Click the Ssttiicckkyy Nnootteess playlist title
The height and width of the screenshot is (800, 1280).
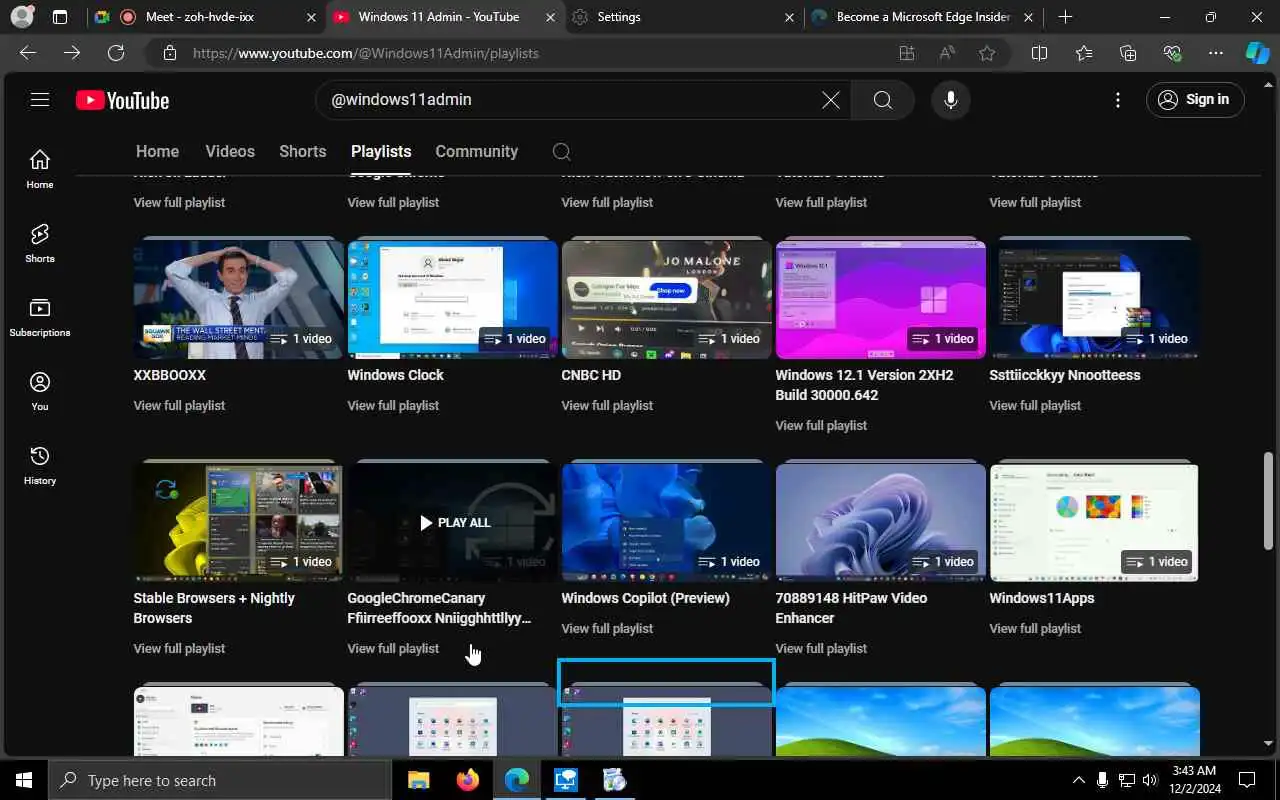click(x=1065, y=375)
